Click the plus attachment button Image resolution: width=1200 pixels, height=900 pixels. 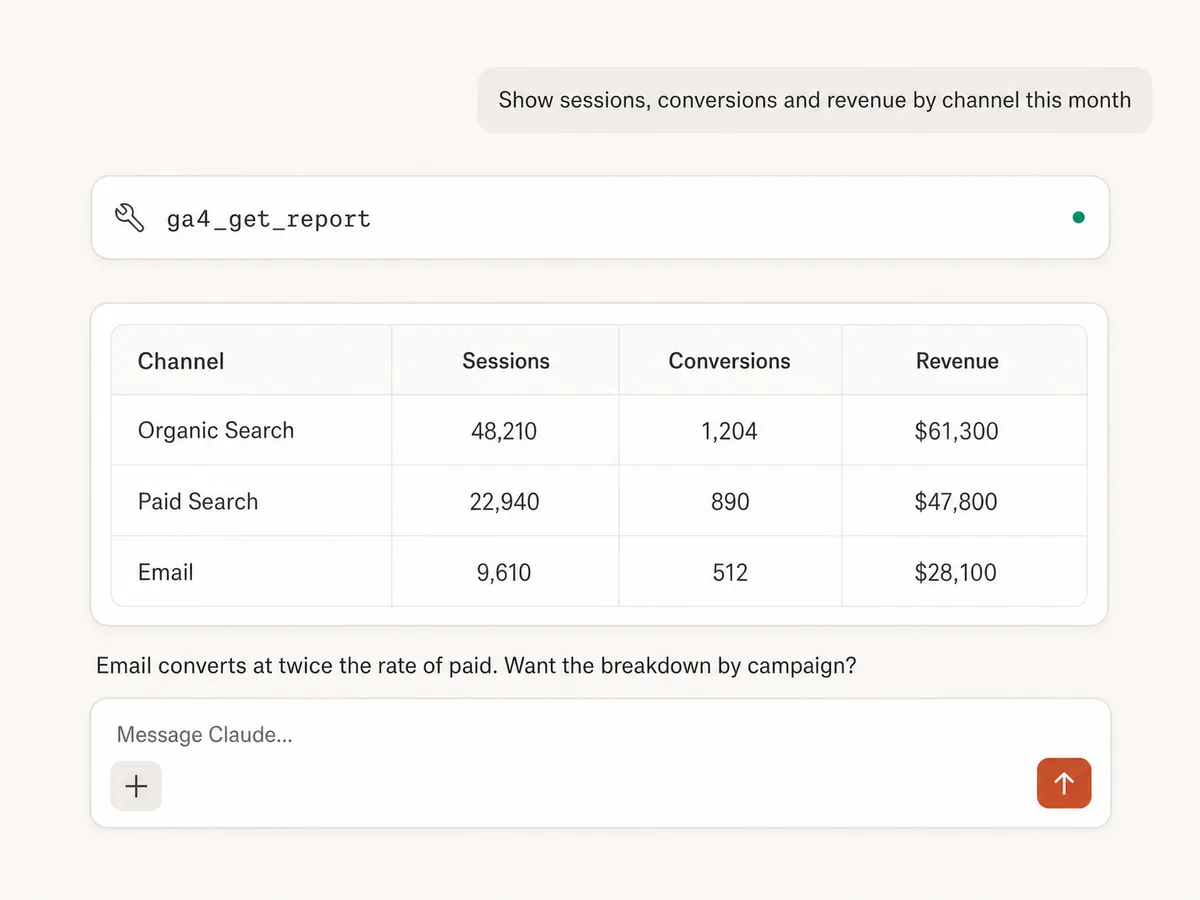pyautogui.click(x=136, y=786)
